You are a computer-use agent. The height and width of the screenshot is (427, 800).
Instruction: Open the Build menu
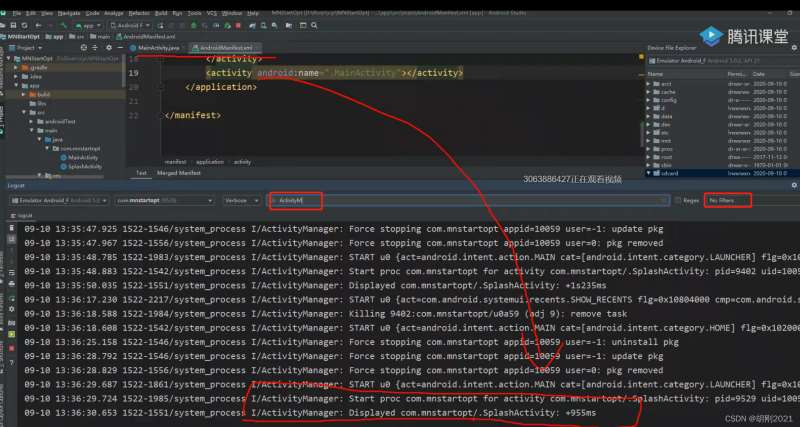point(161,13)
